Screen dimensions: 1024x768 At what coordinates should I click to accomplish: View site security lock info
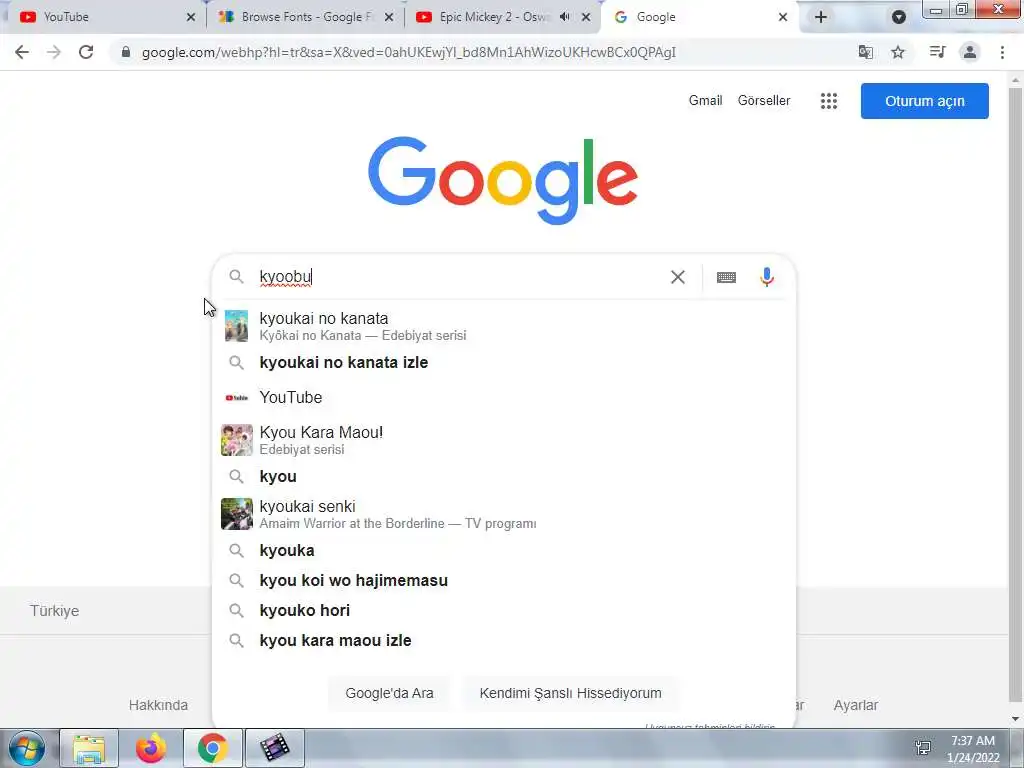(126, 52)
